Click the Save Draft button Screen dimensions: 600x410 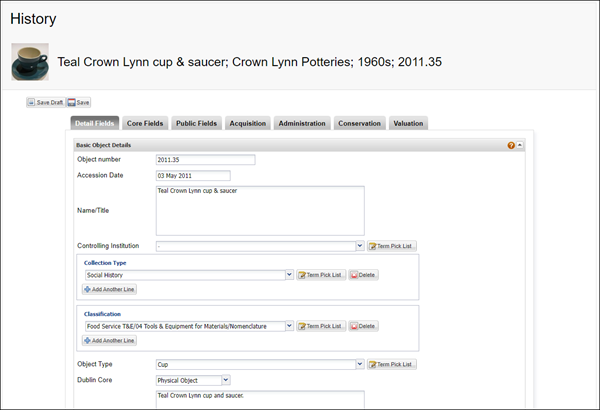coord(46,103)
